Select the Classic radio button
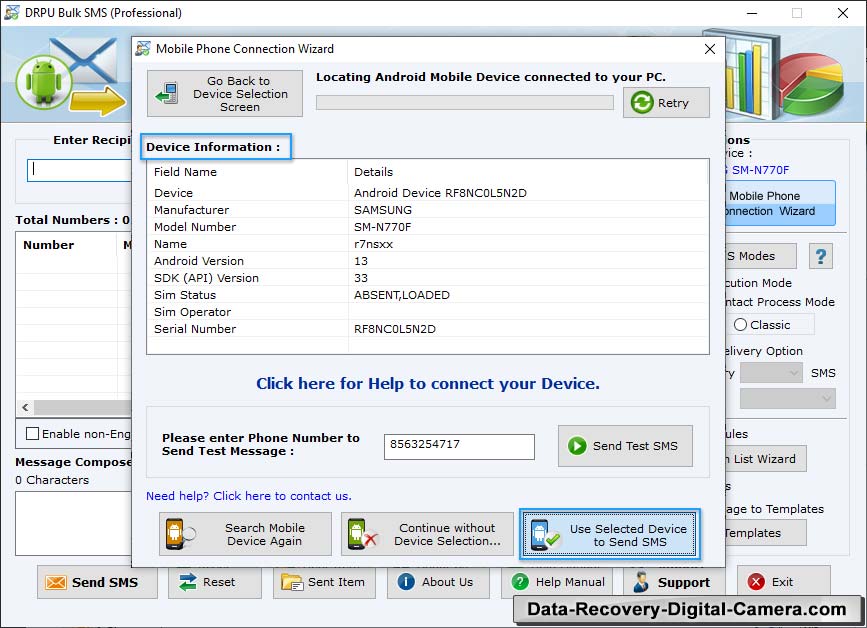Screen dimensions: 867x628 click(740, 325)
